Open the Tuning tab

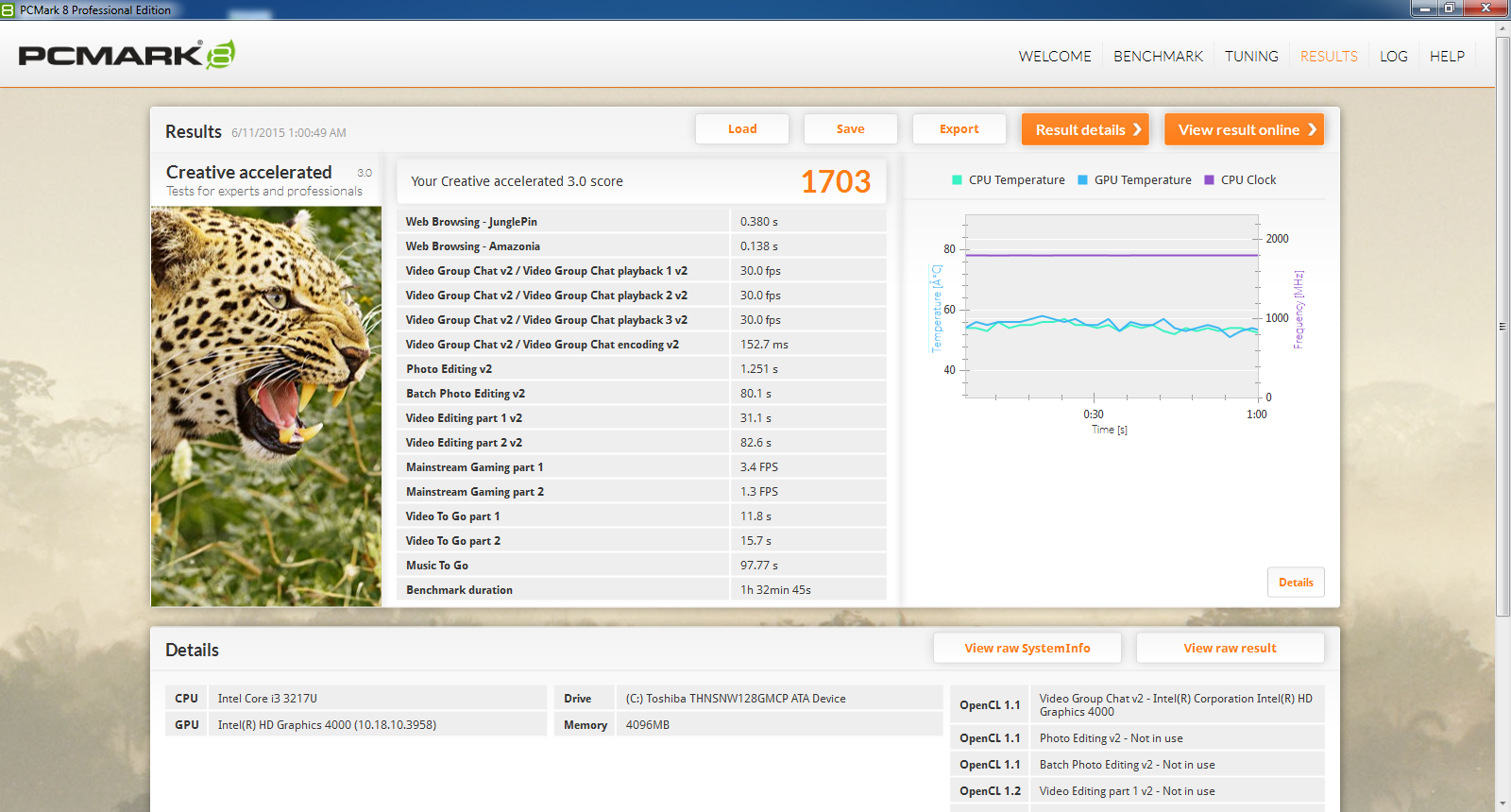point(1251,57)
